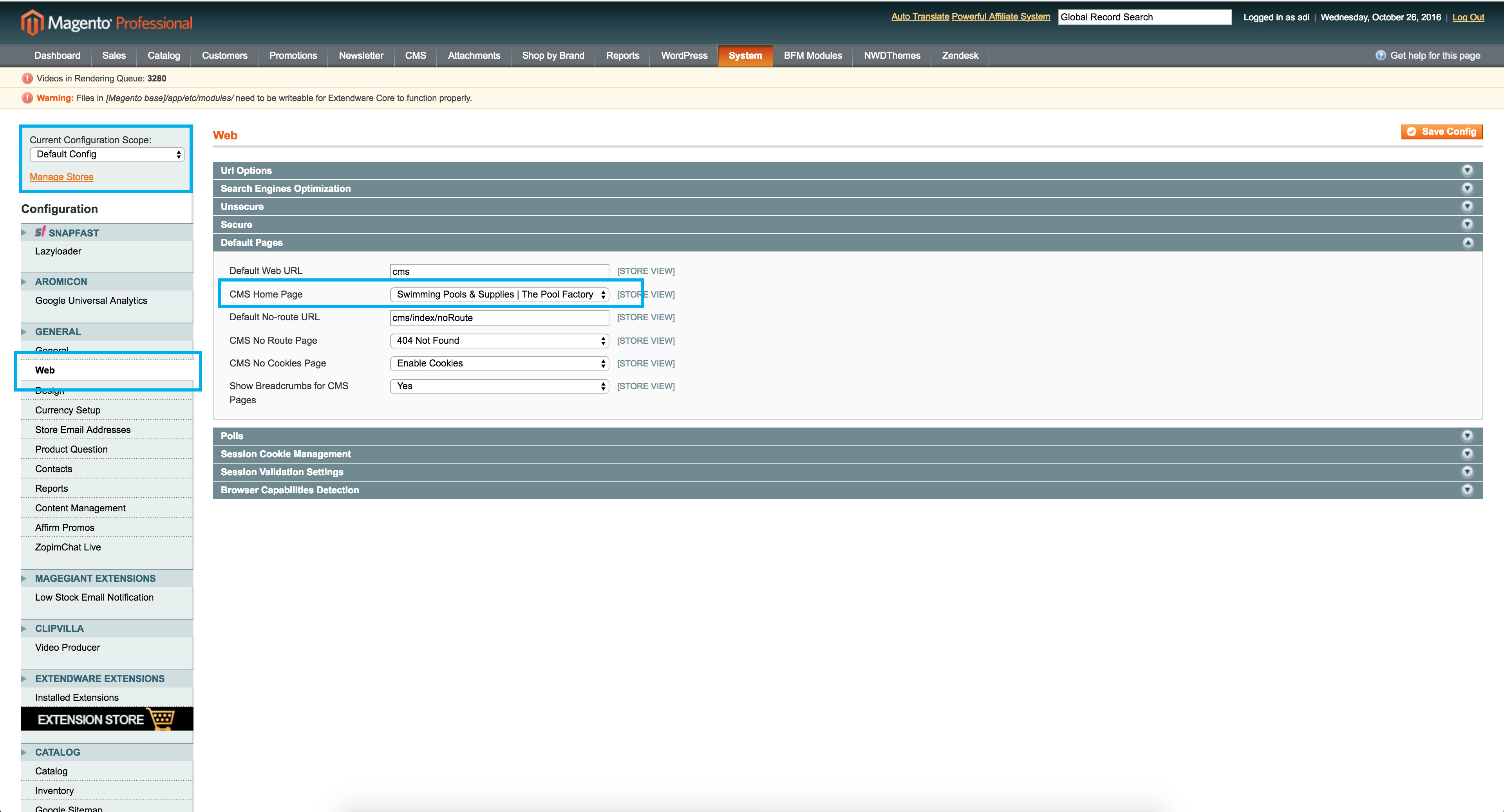1504x812 pixels.
Task: Expand Session Validation Settings section arrow
Action: pyautogui.click(x=1467, y=472)
